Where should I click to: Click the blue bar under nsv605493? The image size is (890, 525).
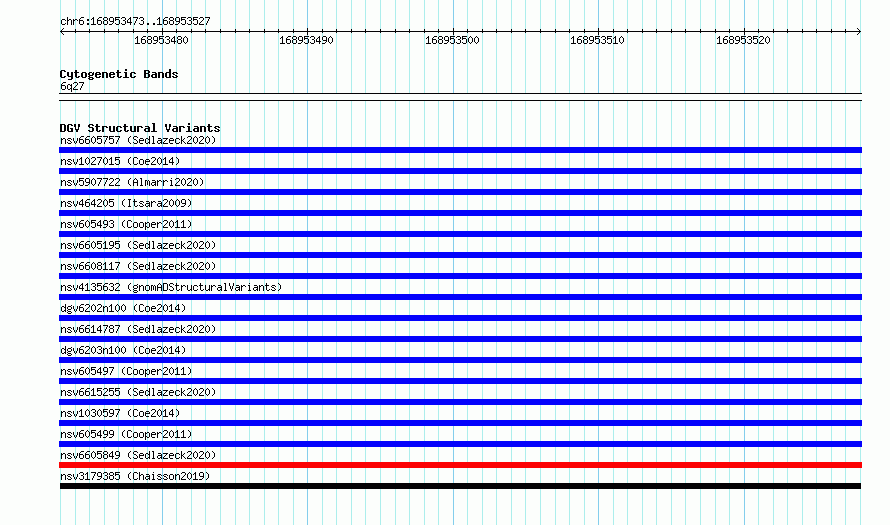[460, 234]
